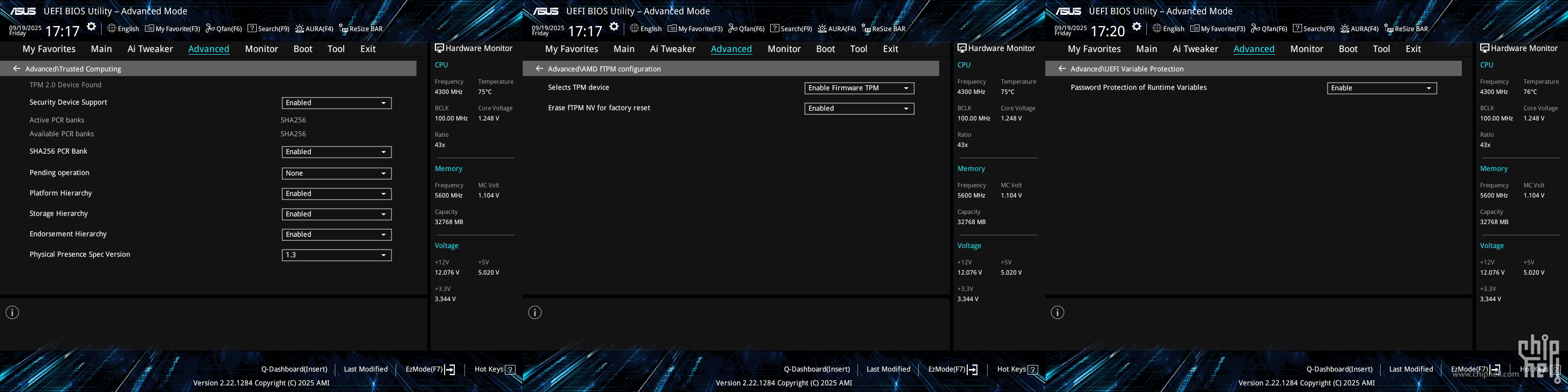Open Search(F9) in UEFI Variable Protection screen

pos(1314,29)
